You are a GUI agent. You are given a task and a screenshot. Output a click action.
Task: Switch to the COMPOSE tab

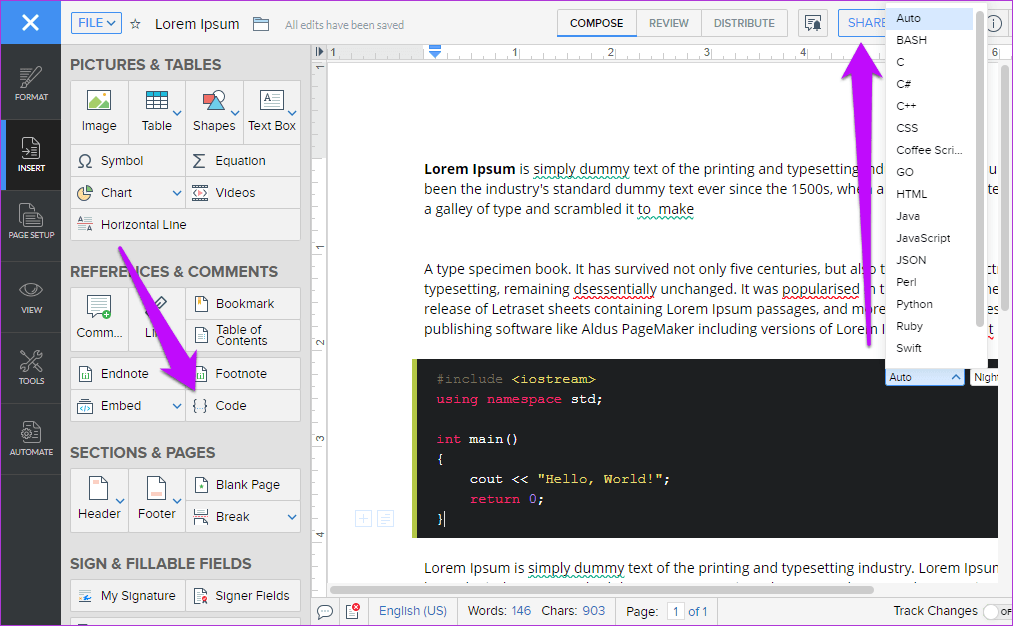(596, 23)
